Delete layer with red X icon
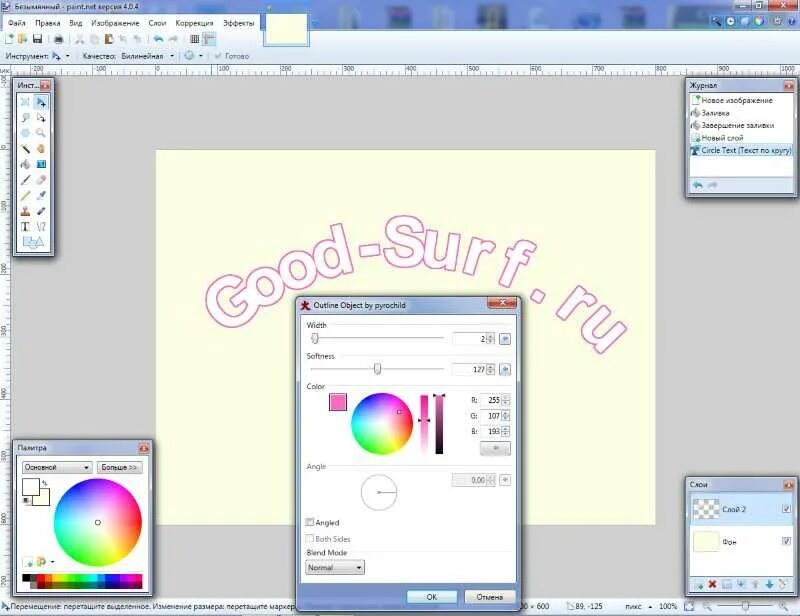The image size is (800, 616). (x=712, y=584)
